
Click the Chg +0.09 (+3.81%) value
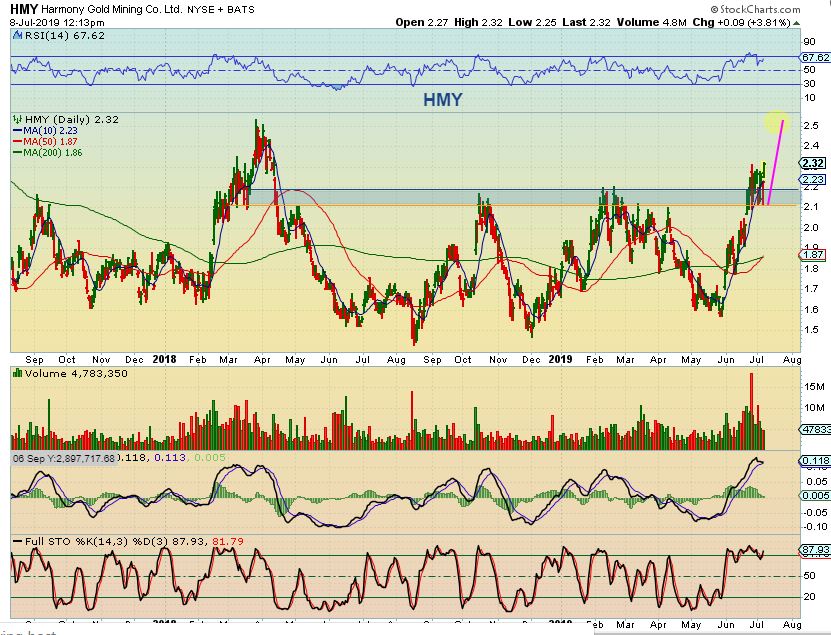pyautogui.click(x=742, y=22)
